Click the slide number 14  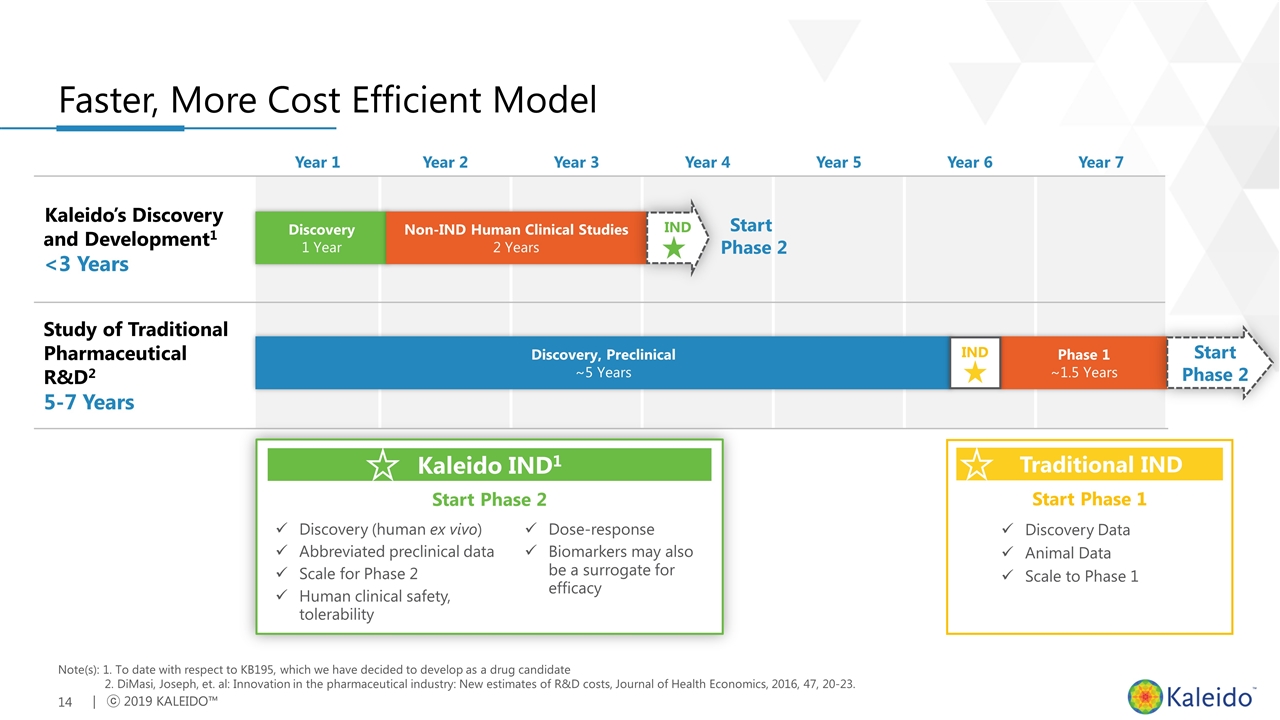65,703
